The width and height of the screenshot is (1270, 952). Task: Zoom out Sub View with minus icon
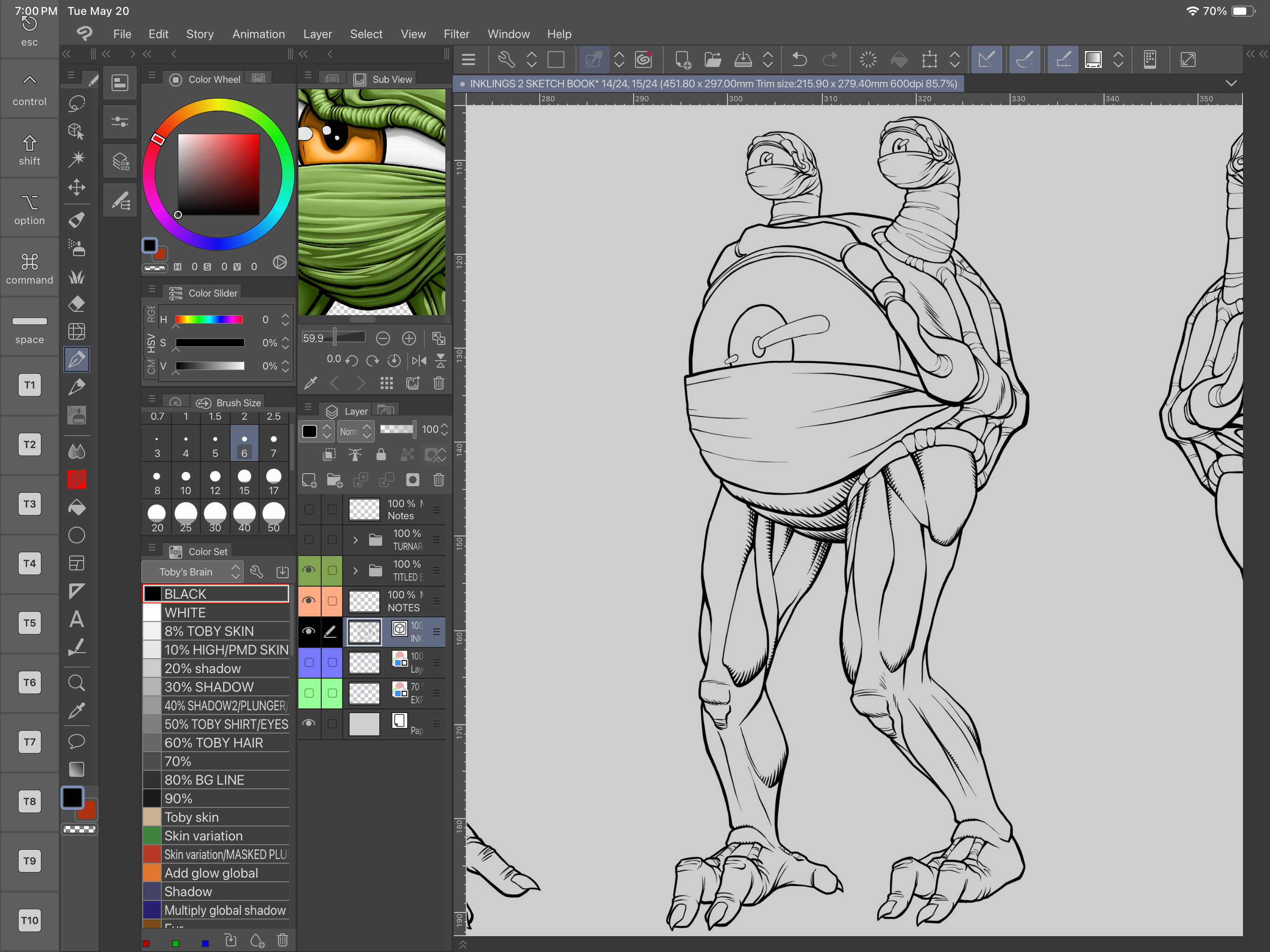pos(383,338)
